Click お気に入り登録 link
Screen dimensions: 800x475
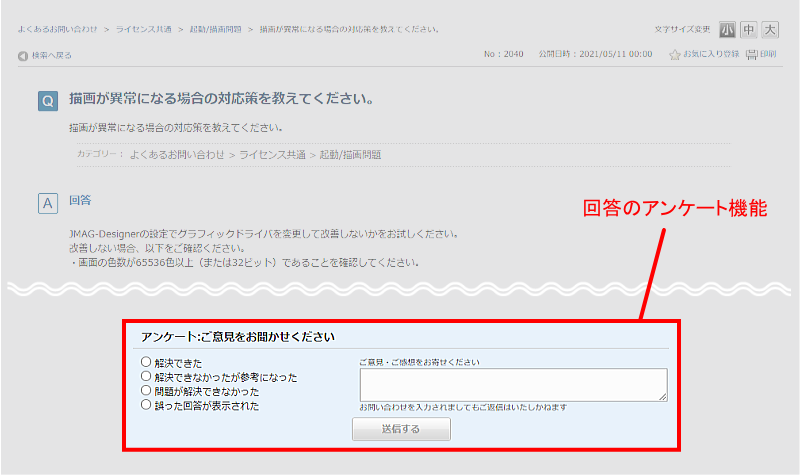coord(711,54)
